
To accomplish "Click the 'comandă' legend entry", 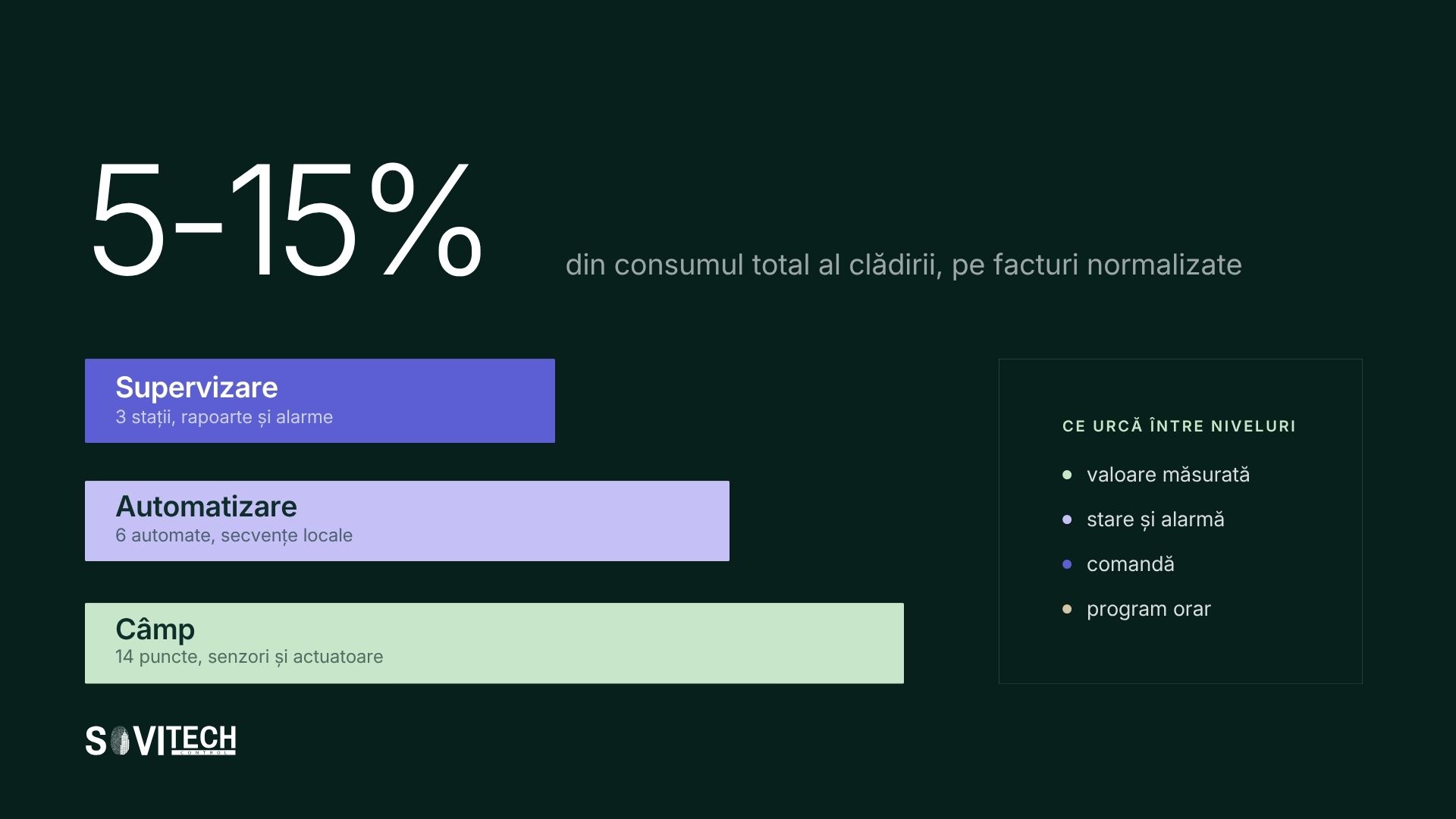I will (x=1130, y=564).
